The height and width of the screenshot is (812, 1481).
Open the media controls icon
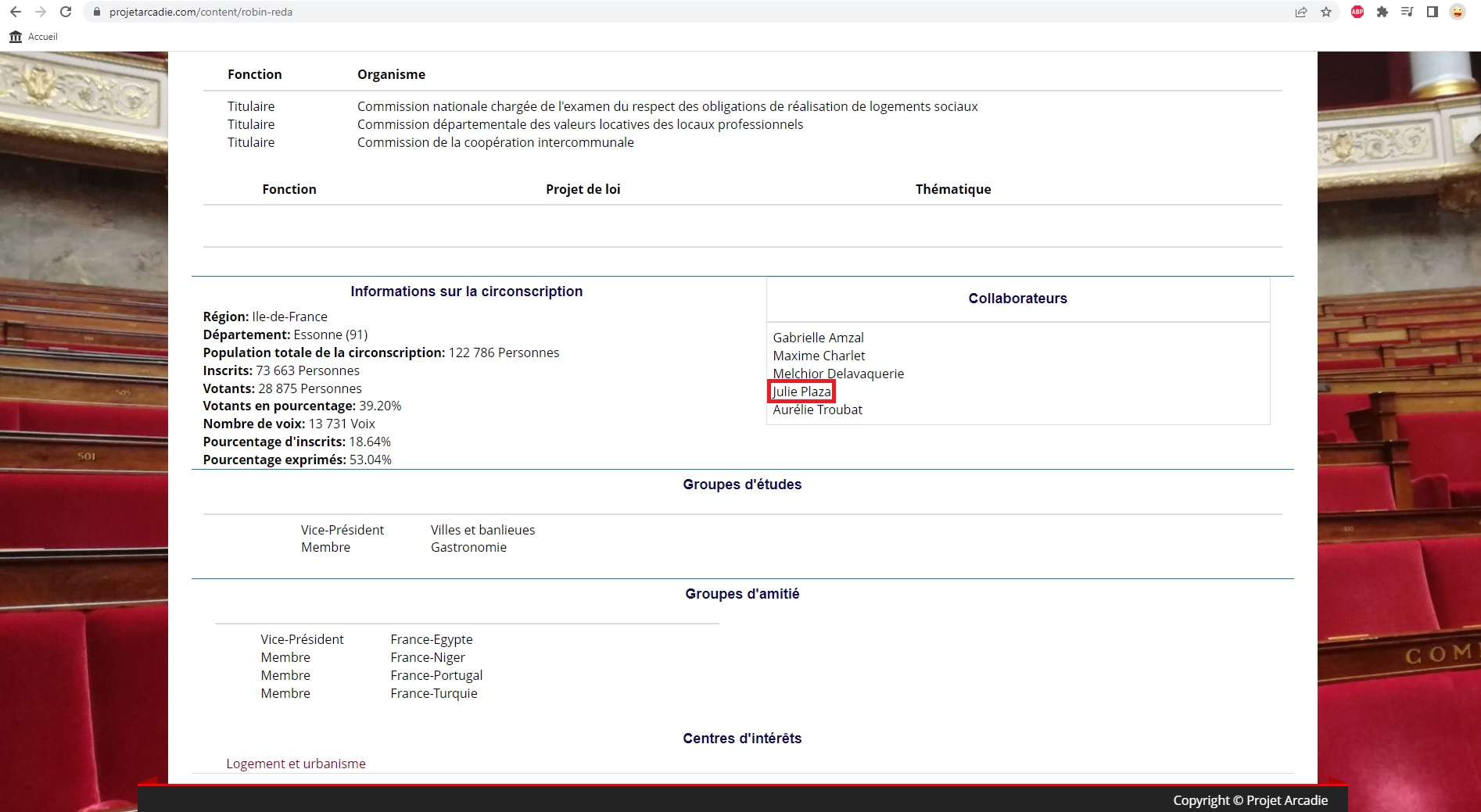(1407, 12)
